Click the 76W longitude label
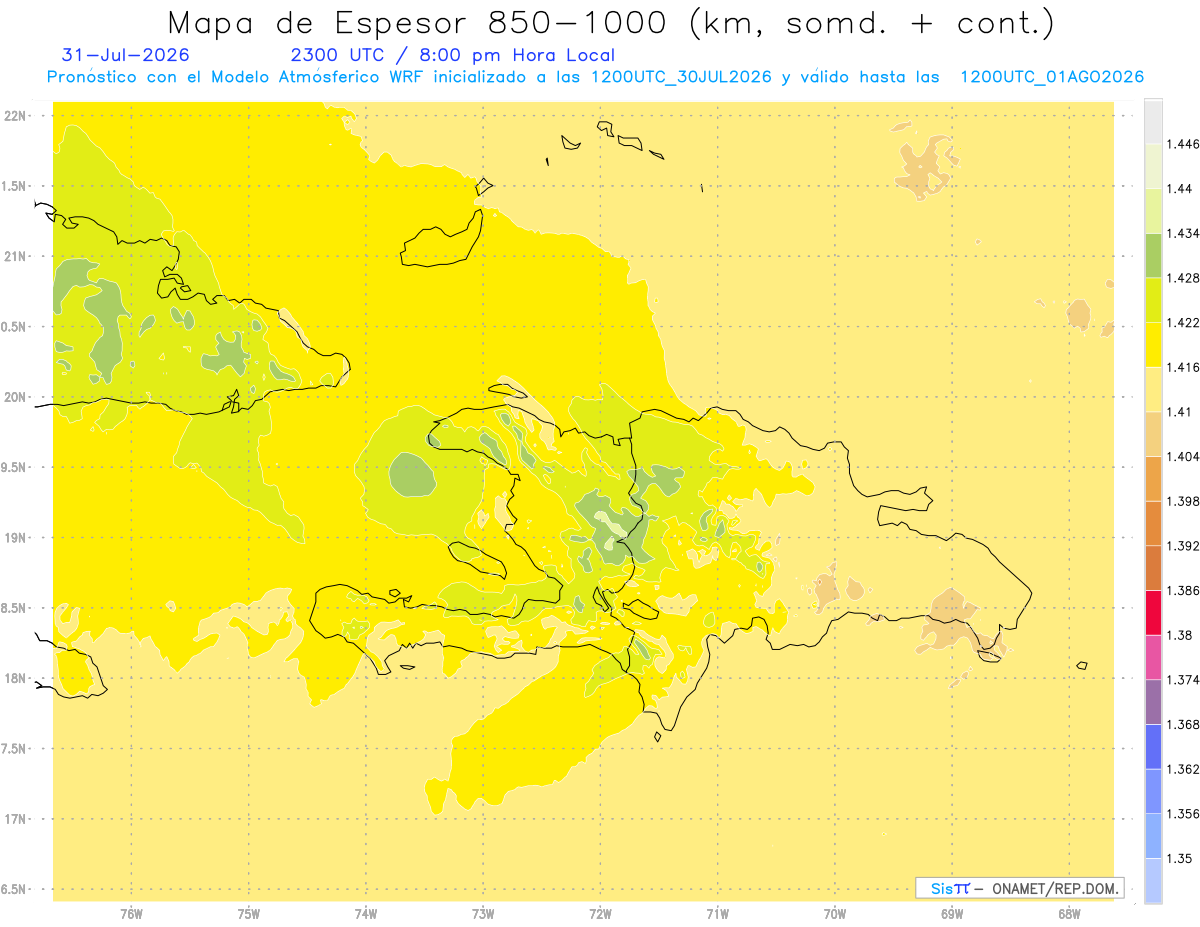Image resolution: width=1200 pixels, height=927 pixels. (x=131, y=913)
